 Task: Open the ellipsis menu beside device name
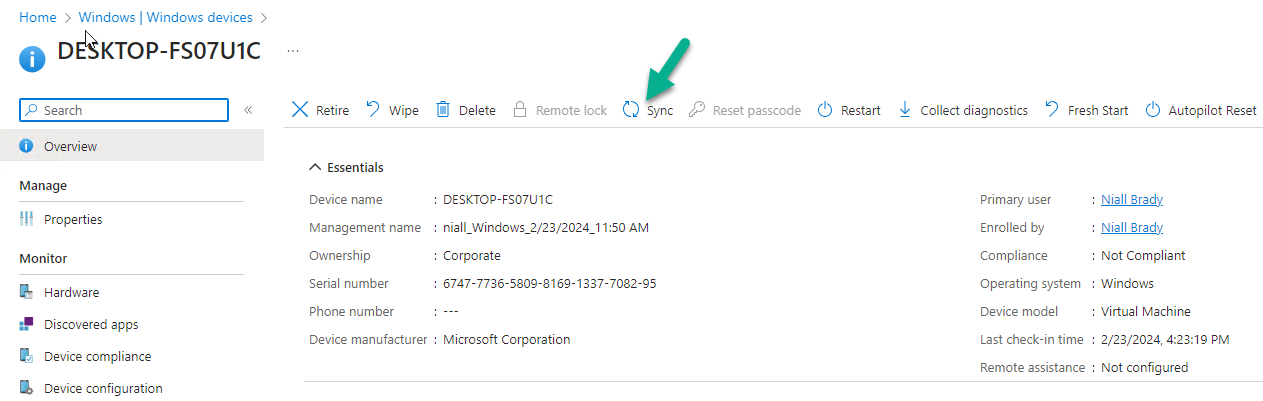[x=293, y=49]
